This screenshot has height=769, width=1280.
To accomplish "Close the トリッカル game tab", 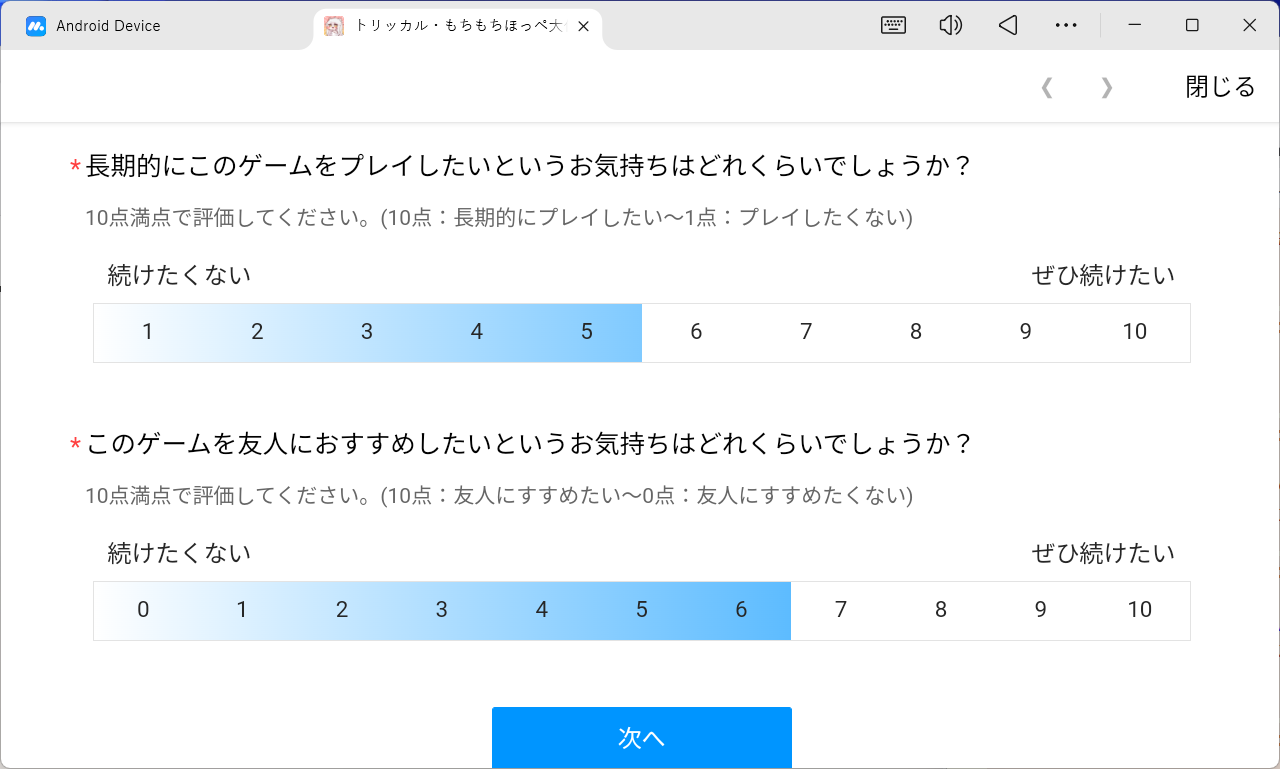I will pos(584,27).
